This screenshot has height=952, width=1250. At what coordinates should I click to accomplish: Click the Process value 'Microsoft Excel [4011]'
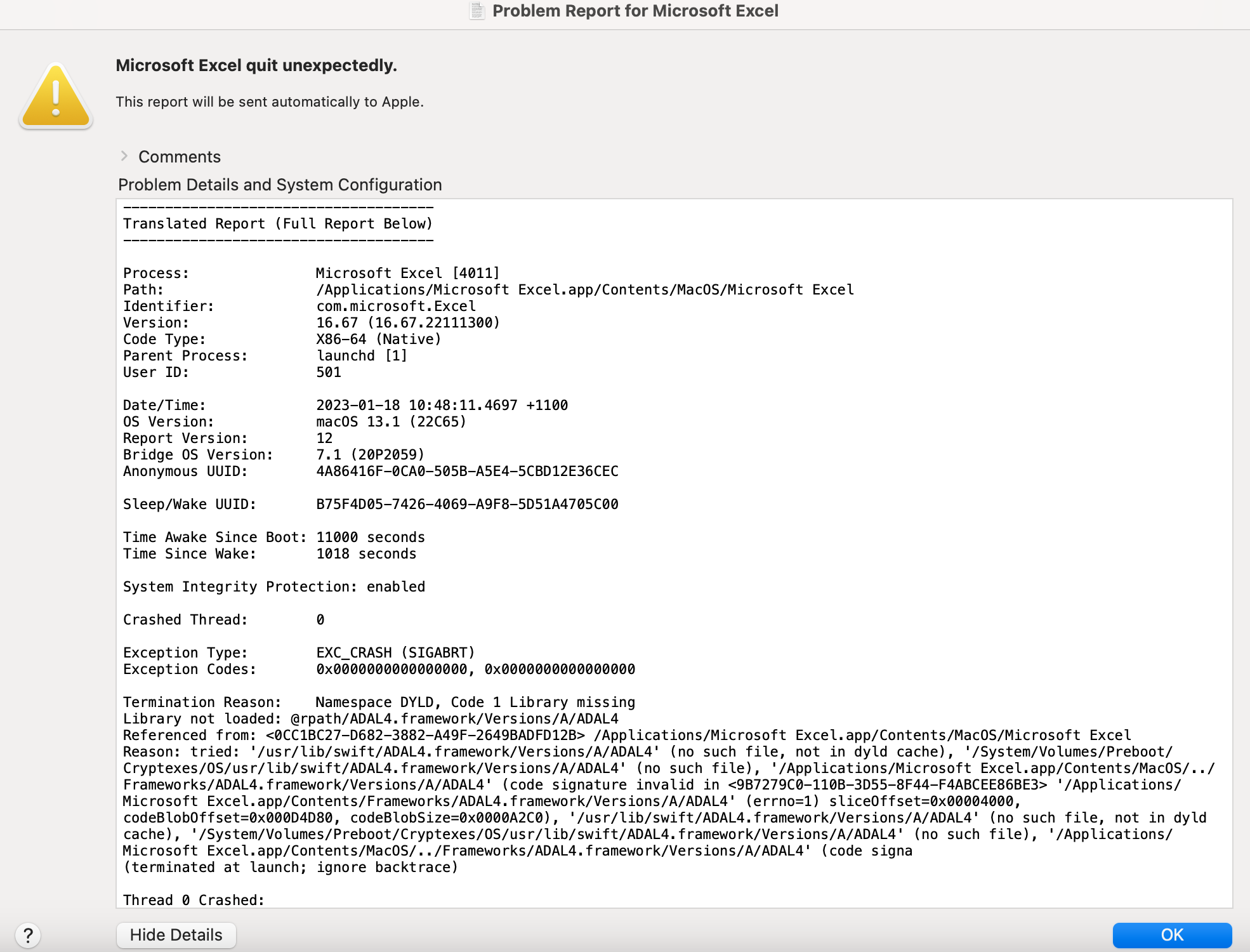408,273
